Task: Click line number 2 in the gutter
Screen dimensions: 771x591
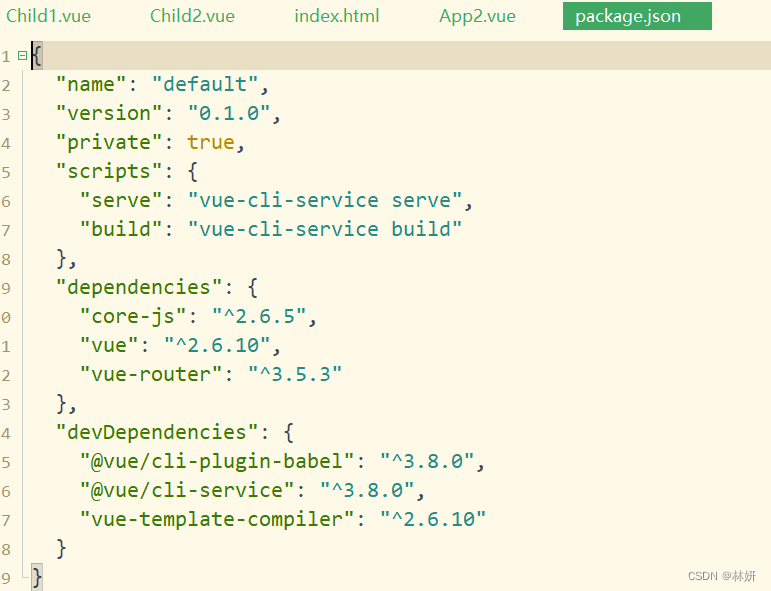Action: [6, 85]
